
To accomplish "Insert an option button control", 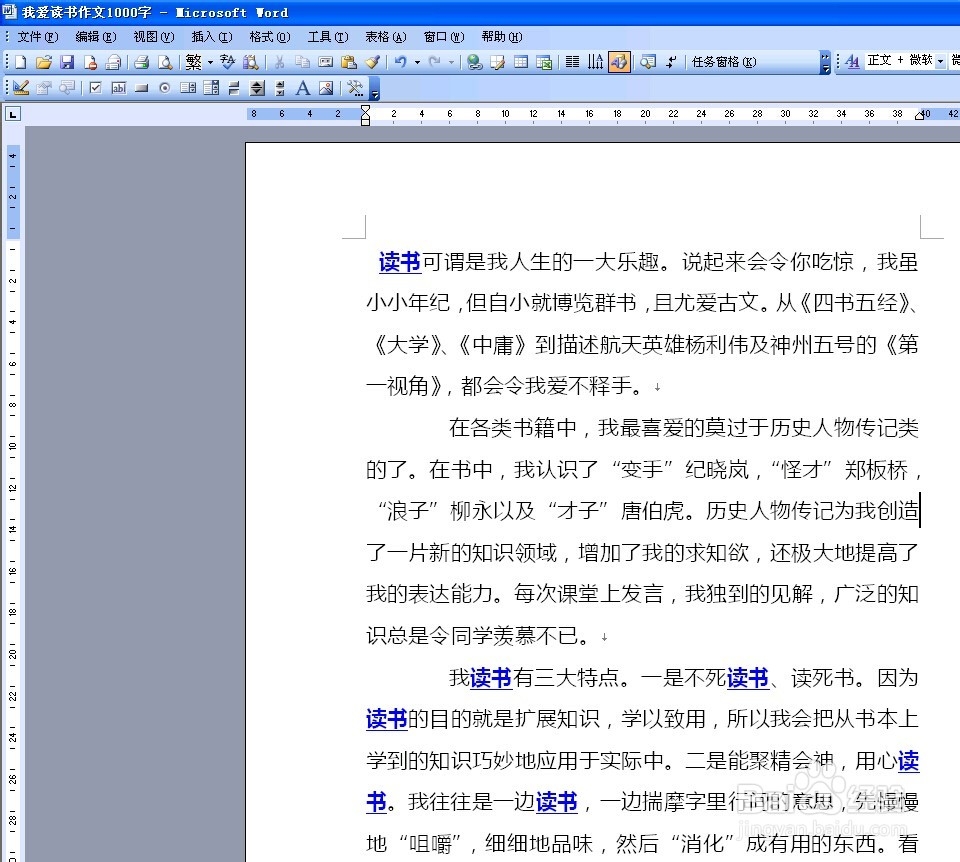I will click(x=165, y=87).
